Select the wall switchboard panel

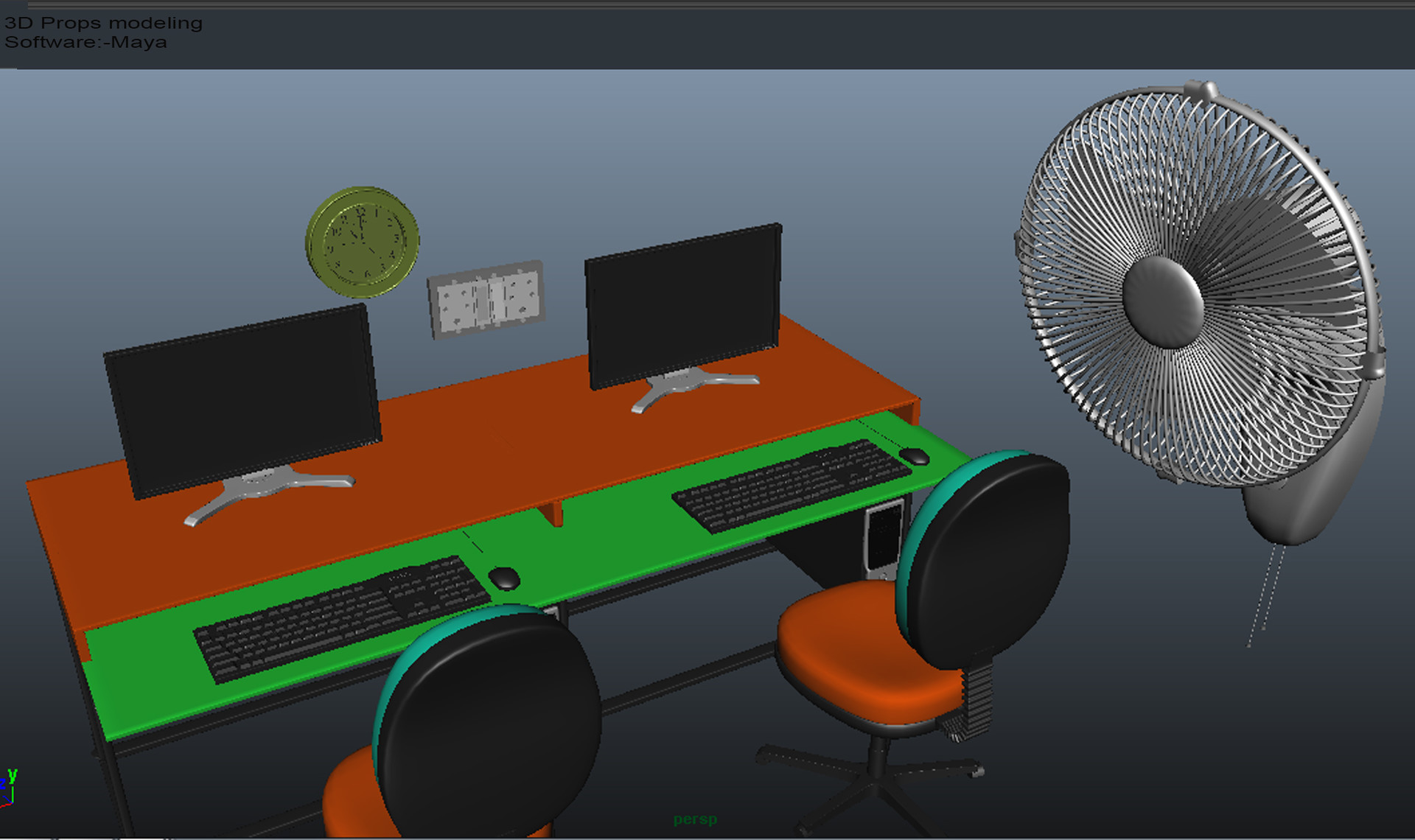(x=486, y=299)
